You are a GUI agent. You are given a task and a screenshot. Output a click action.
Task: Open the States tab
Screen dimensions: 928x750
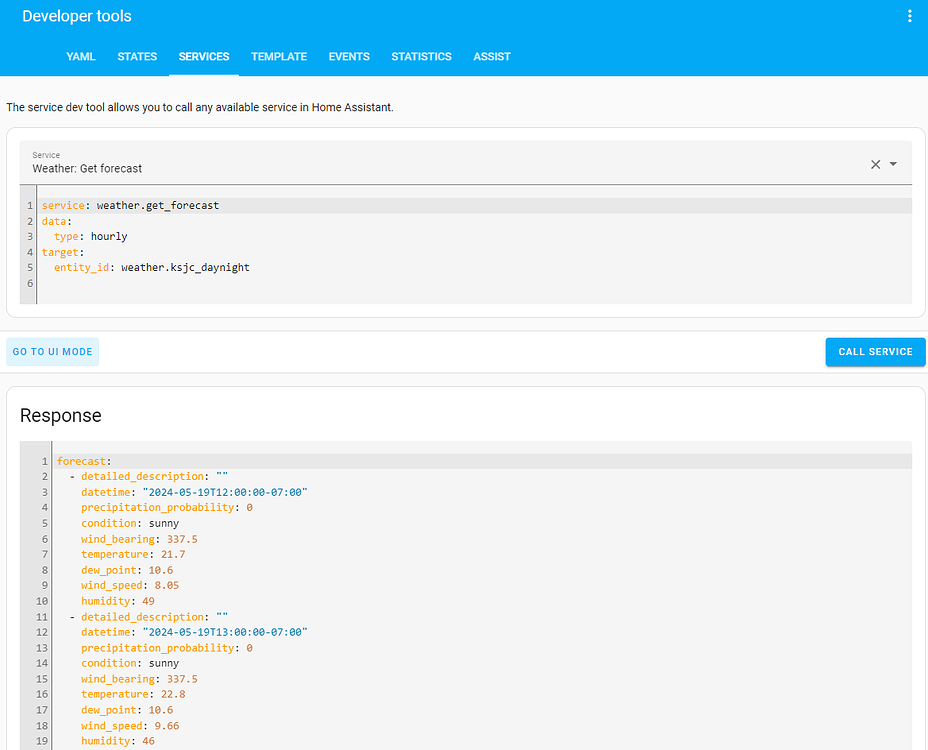137,57
